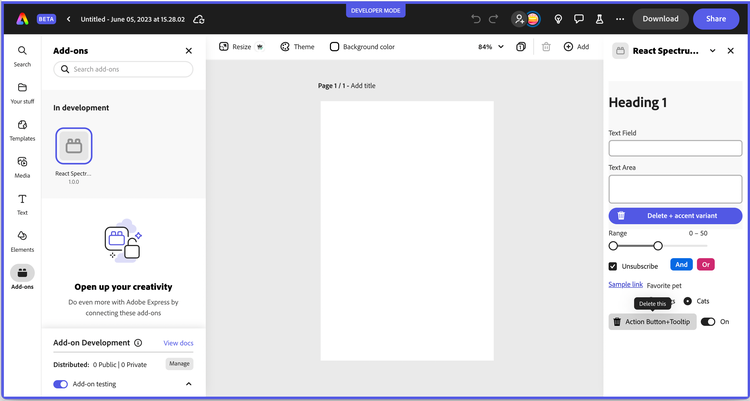Image resolution: width=750 pixels, height=401 pixels.
Task: Collapse the Add-on testing section
Action: [188, 384]
